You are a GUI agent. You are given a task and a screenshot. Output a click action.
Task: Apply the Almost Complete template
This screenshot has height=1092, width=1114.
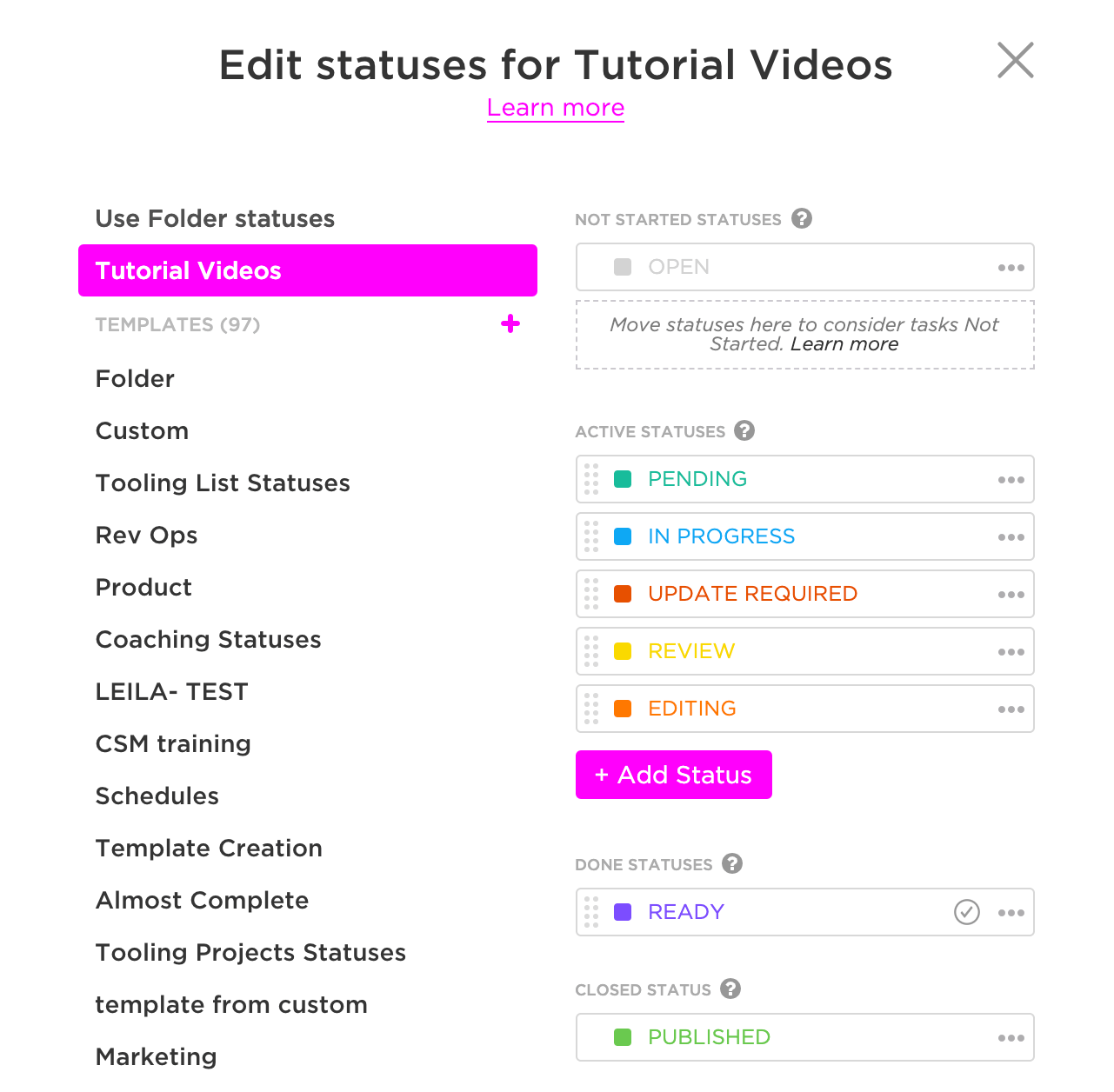[x=202, y=900]
